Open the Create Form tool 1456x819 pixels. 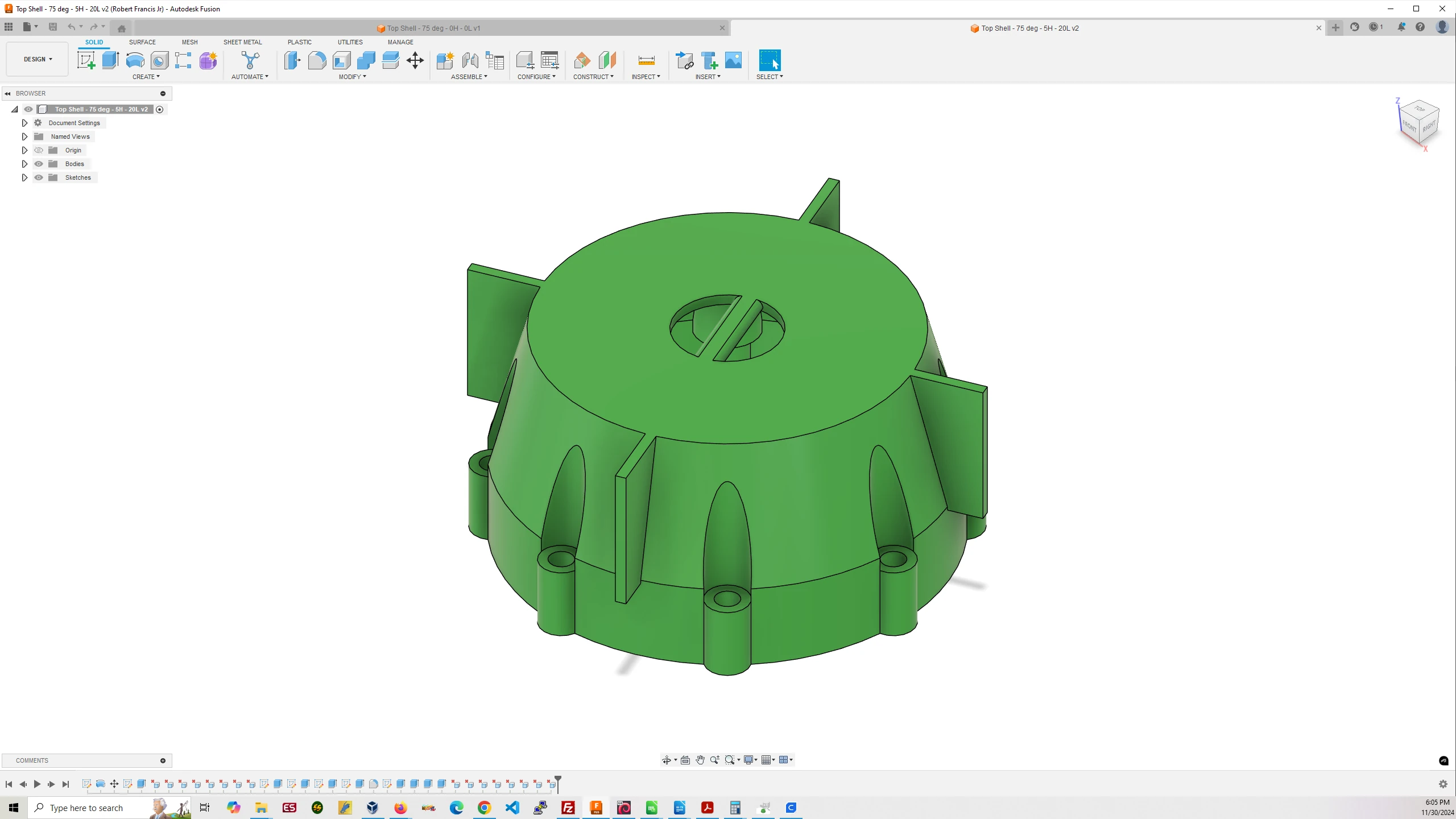pos(208,60)
